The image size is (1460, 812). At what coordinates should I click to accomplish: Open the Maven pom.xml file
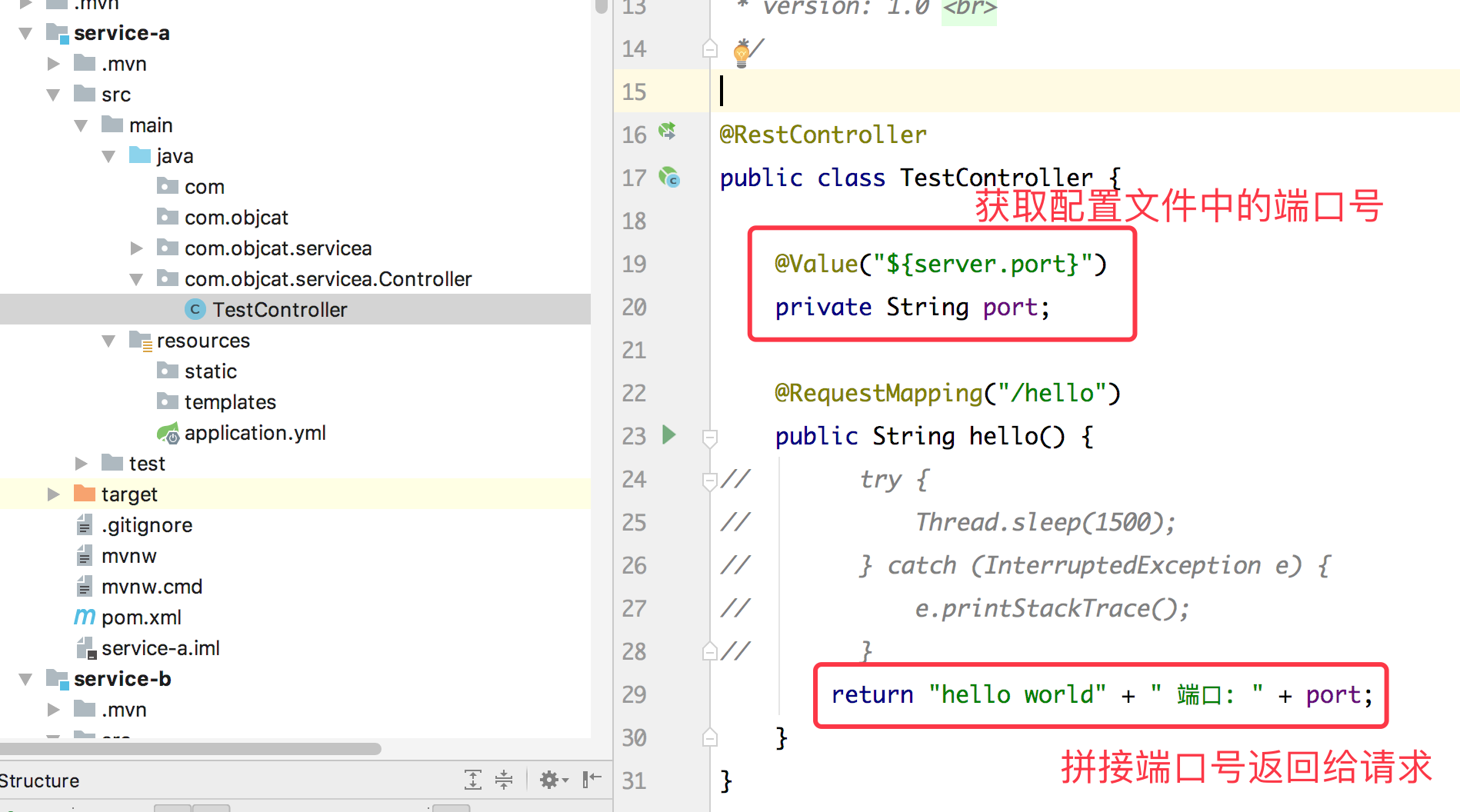(142, 617)
